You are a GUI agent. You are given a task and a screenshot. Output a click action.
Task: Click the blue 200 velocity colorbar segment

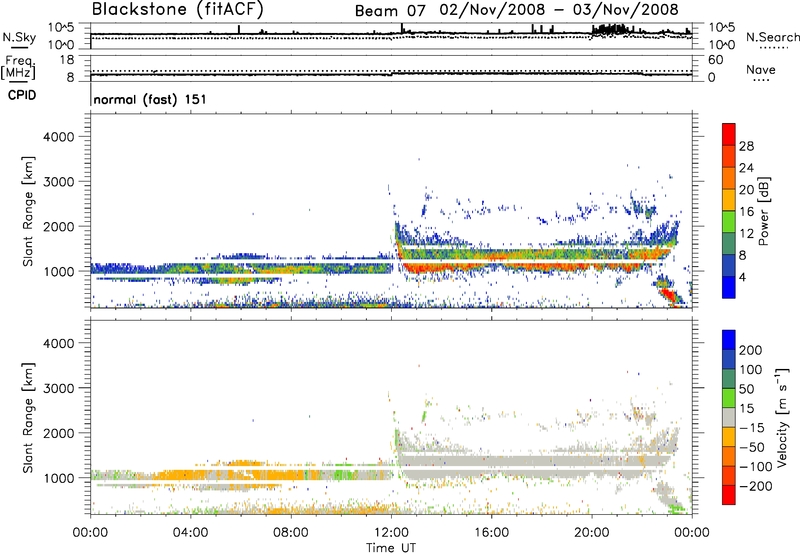pos(729,340)
